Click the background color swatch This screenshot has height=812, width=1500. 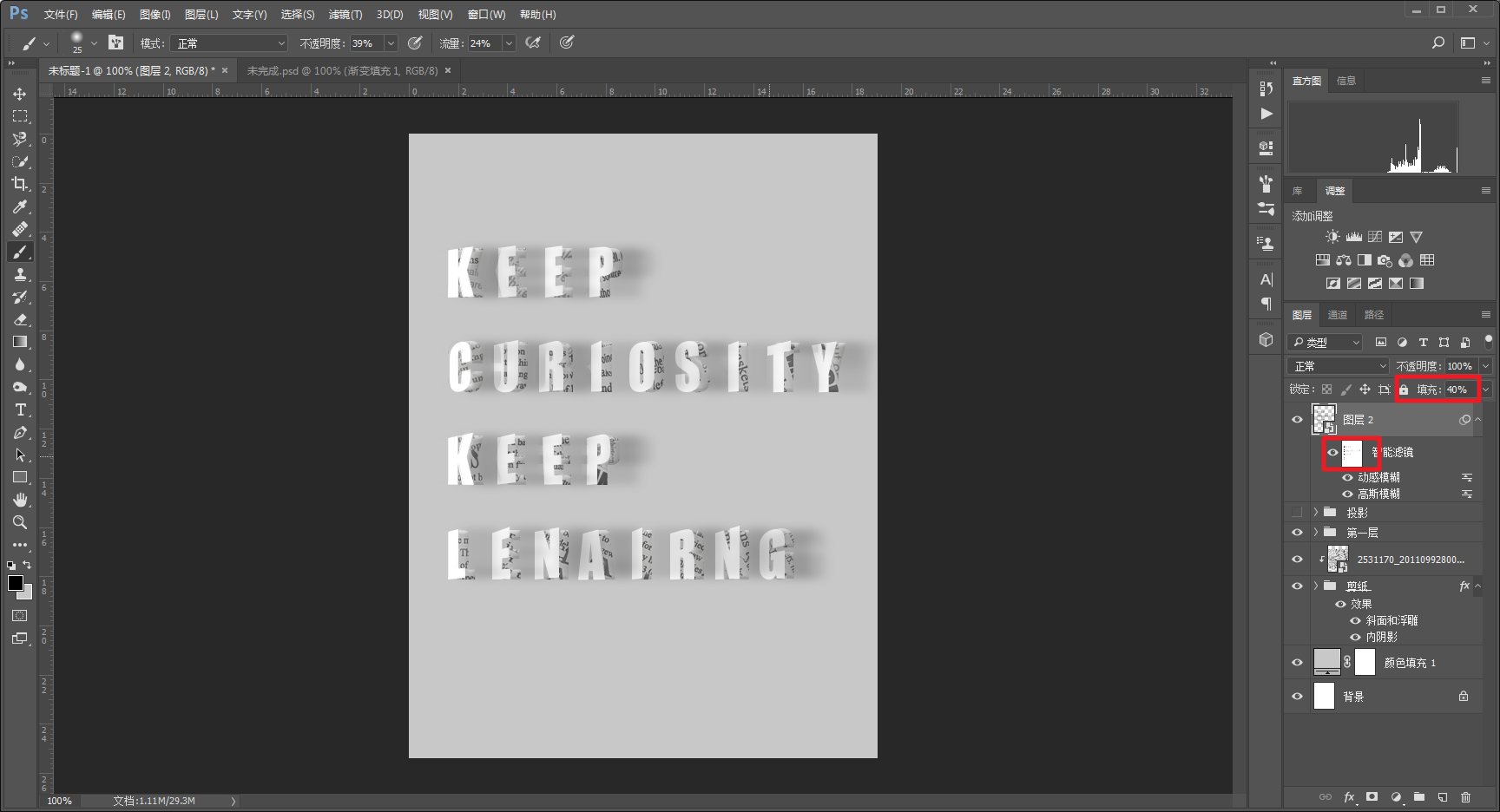(26, 593)
